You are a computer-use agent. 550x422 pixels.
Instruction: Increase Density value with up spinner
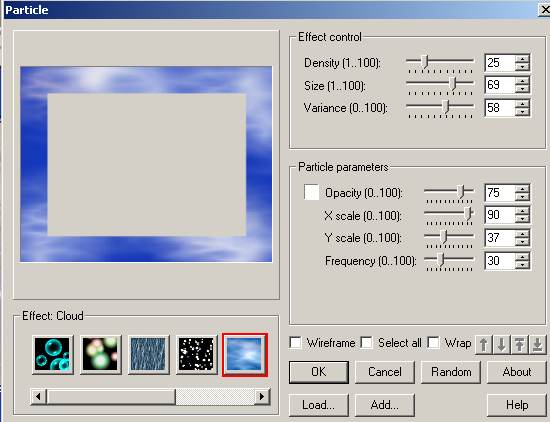point(522,59)
